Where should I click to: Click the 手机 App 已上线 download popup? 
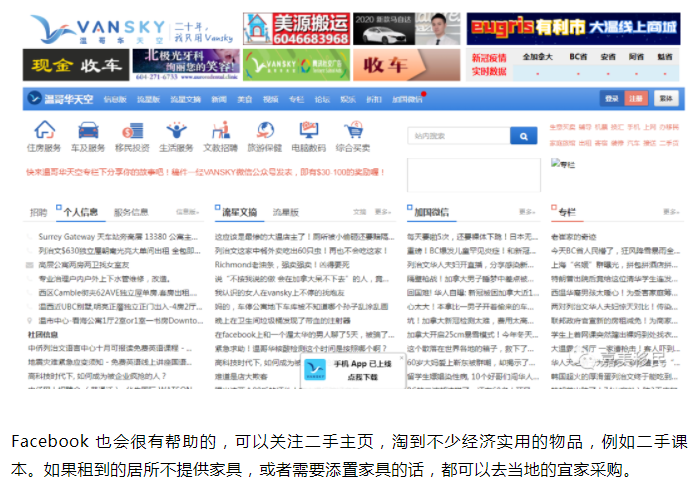(x=353, y=372)
